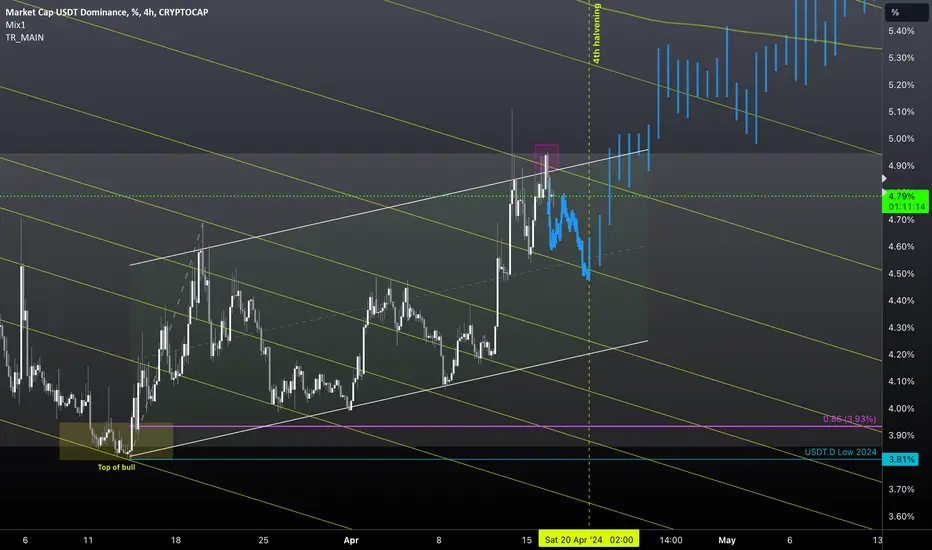
Task: Click the May label on the time axis
Action: pyautogui.click(x=727, y=540)
